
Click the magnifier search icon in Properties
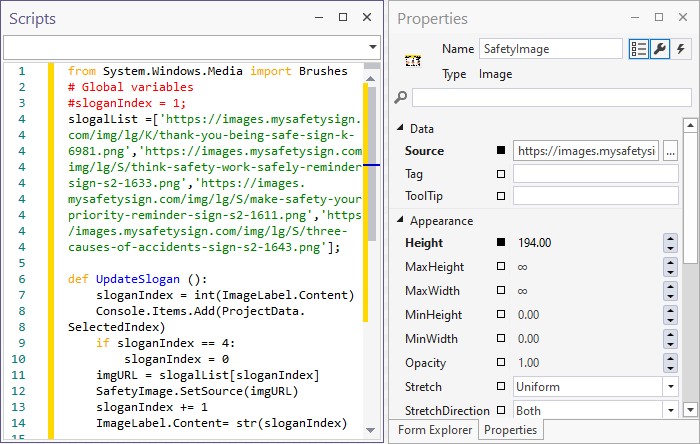(x=401, y=97)
